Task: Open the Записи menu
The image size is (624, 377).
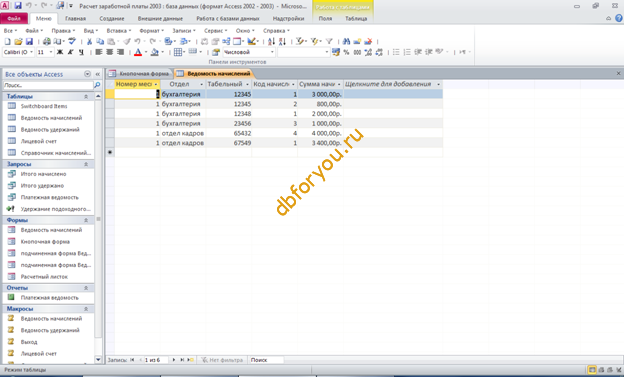Action: (183, 31)
